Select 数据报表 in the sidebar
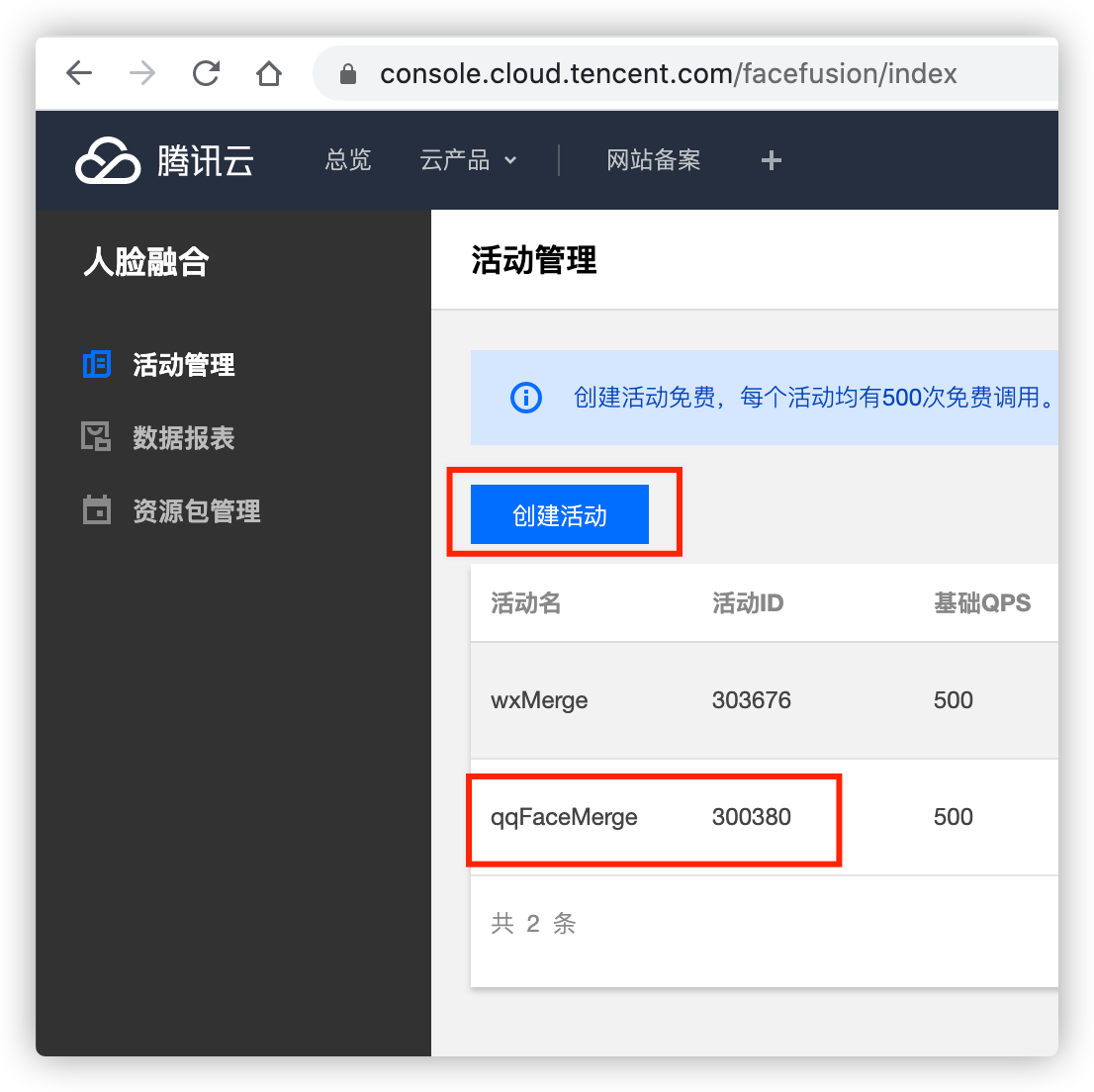The height and width of the screenshot is (1092, 1094). (184, 437)
